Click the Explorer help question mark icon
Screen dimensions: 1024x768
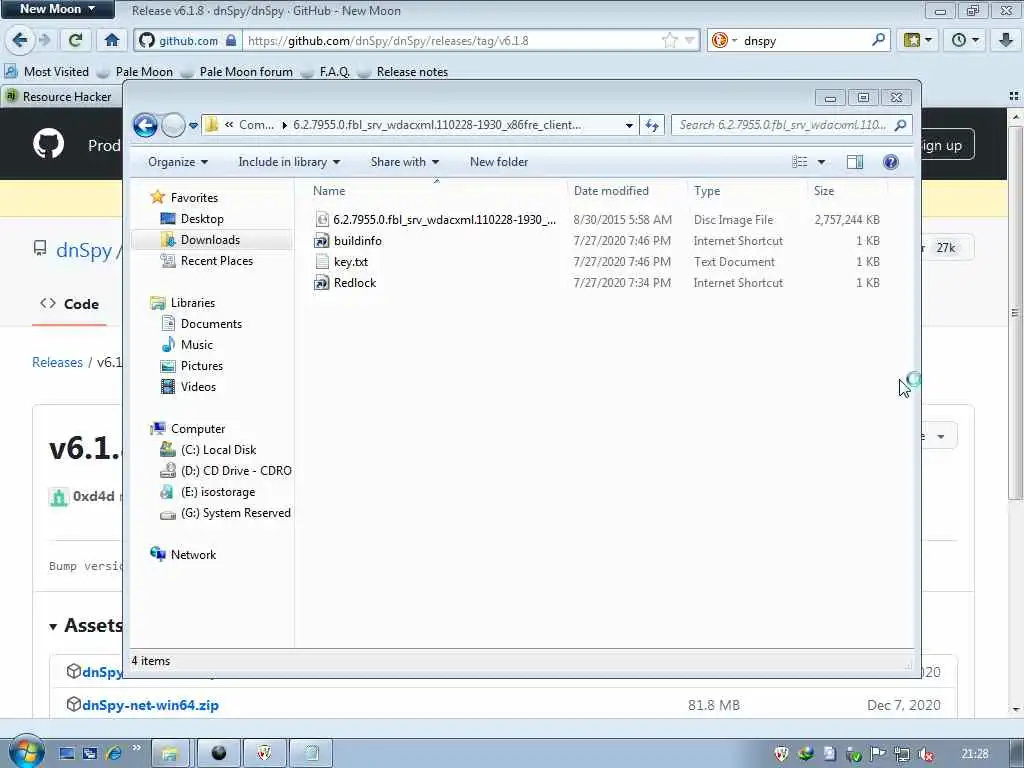pos(890,162)
